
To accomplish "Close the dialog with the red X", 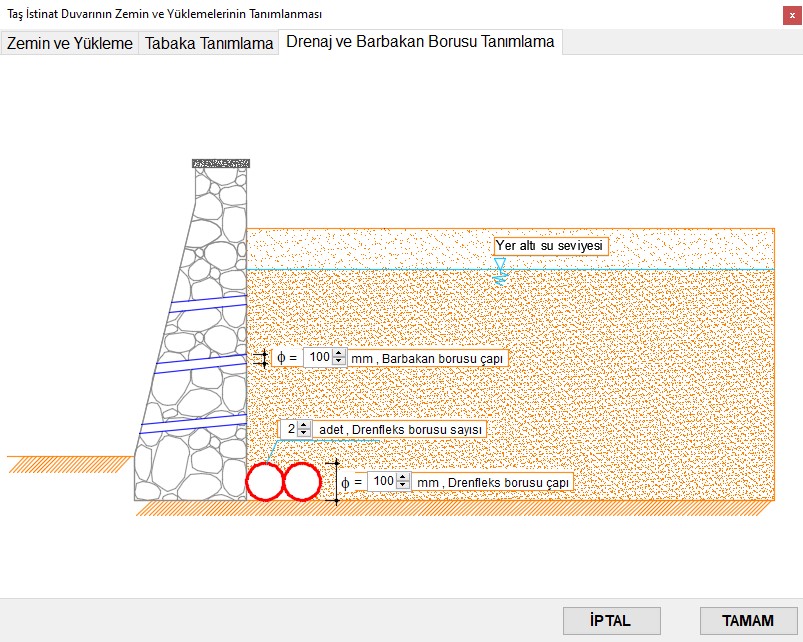I will pyautogui.click(x=791, y=14).
